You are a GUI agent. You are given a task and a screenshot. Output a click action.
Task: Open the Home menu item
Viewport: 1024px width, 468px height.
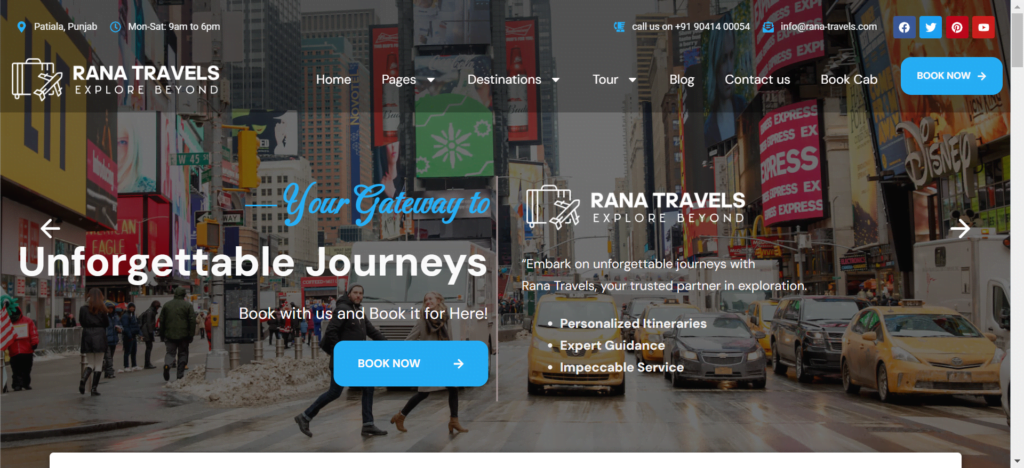[x=334, y=80]
